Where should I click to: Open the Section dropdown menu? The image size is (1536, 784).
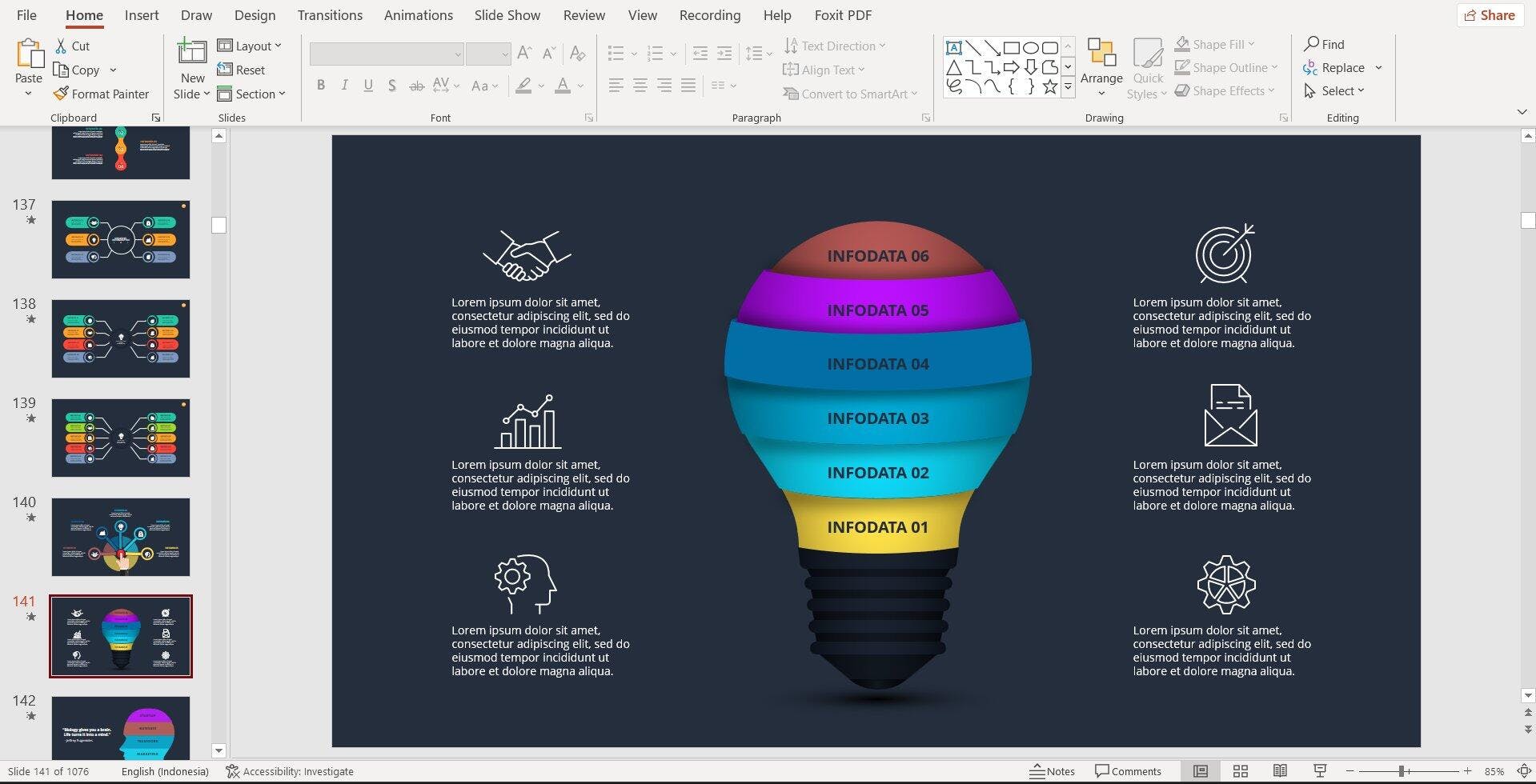pos(251,94)
